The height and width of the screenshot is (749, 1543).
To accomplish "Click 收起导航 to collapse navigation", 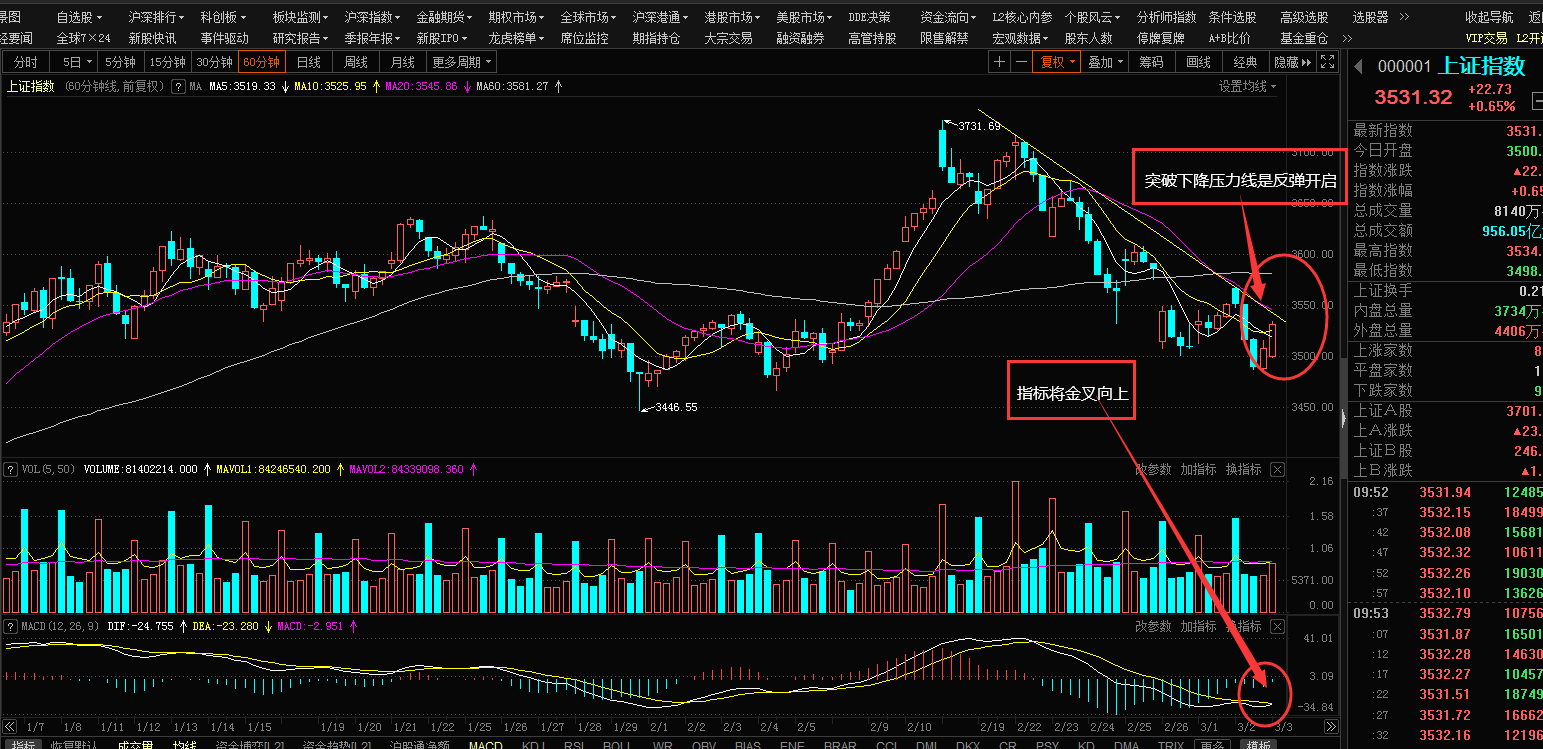I will tap(1489, 18).
